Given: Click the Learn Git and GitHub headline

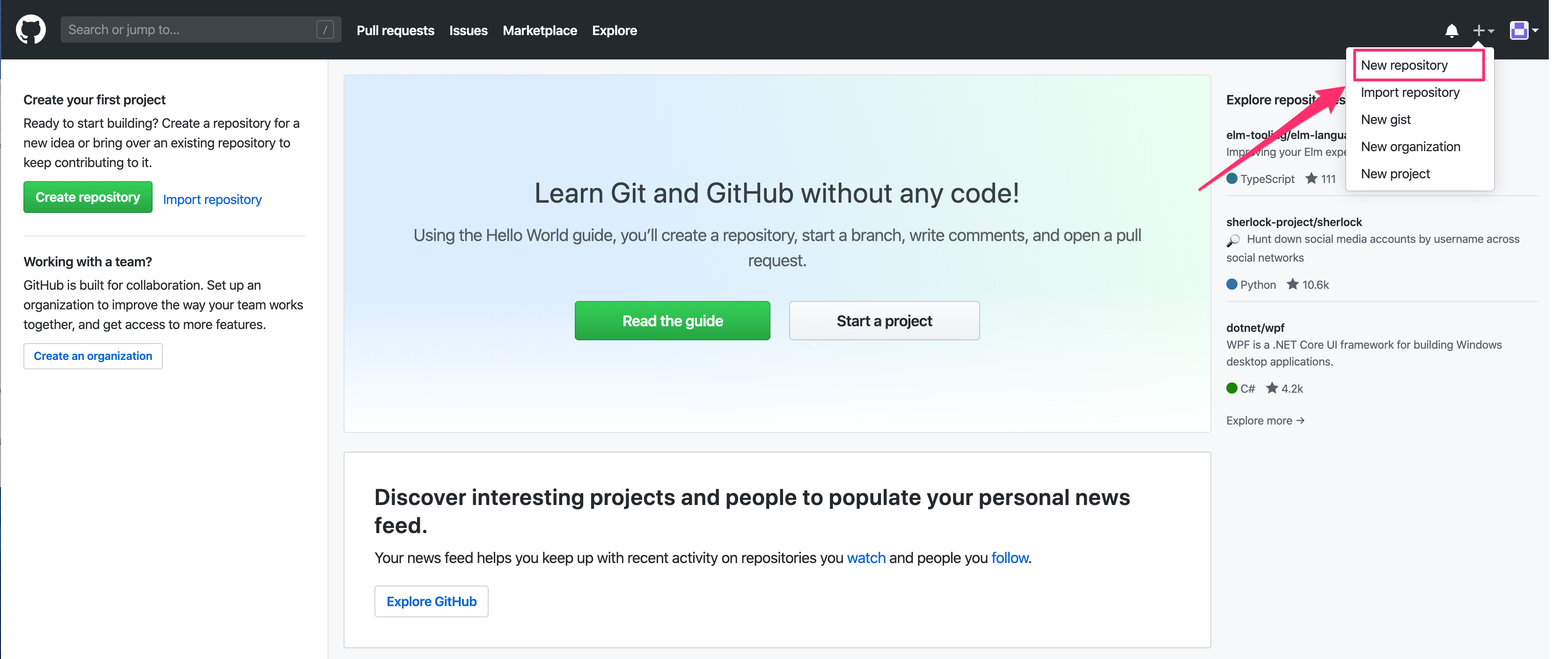Looking at the screenshot, I should click(777, 193).
